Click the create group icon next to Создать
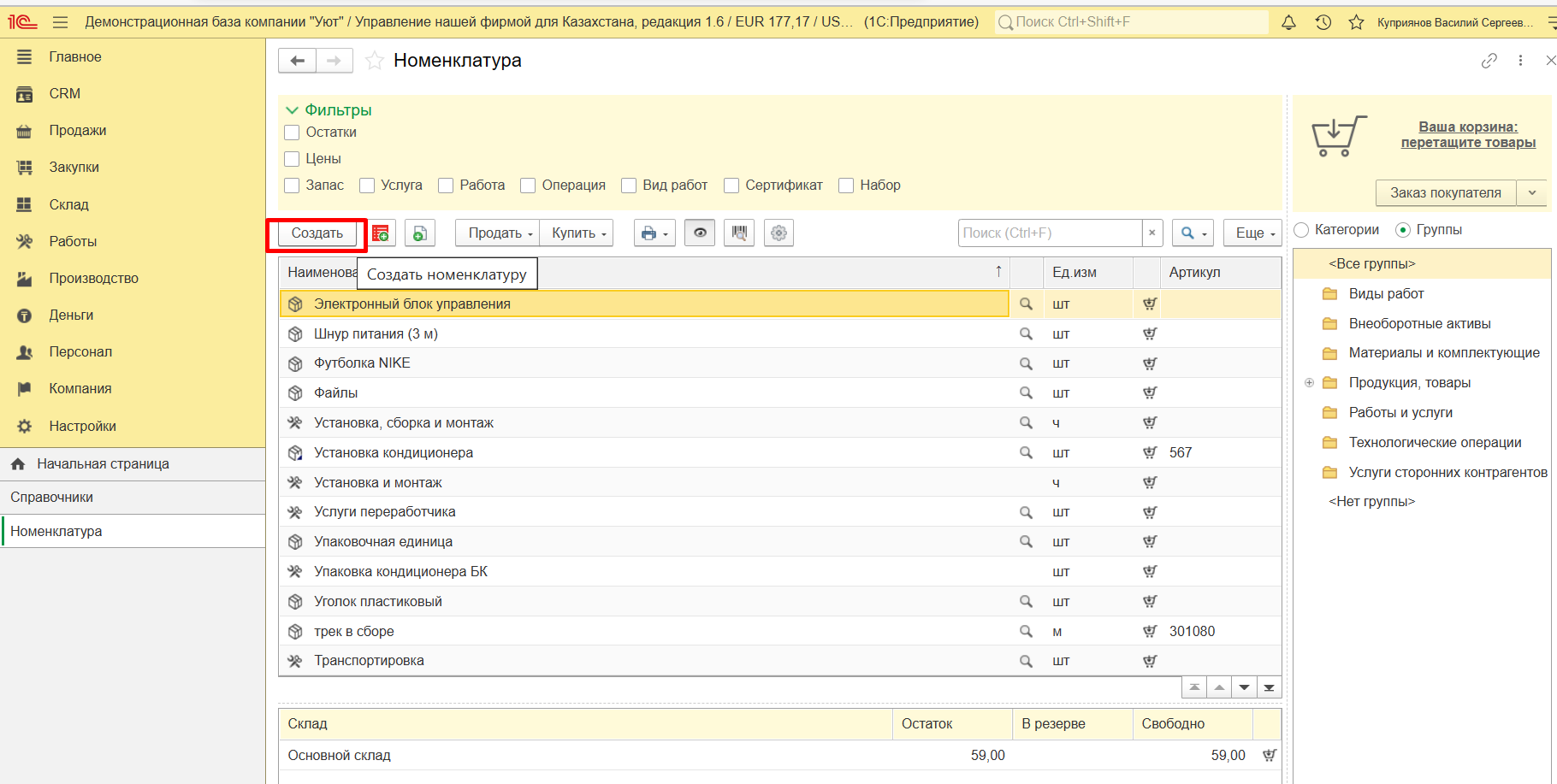The width and height of the screenshot is (1557, 784). point(381,233)
